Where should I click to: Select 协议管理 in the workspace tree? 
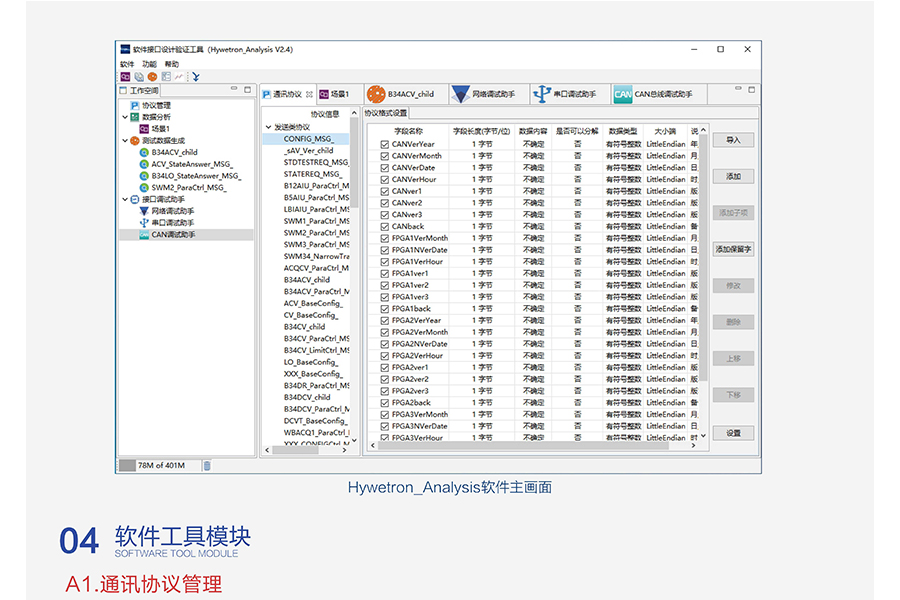pyautogui.click(x=156, y=105)
